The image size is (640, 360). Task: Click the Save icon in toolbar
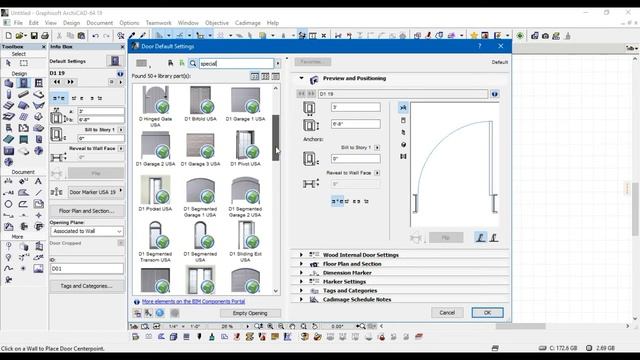click(x=34, y=36)
